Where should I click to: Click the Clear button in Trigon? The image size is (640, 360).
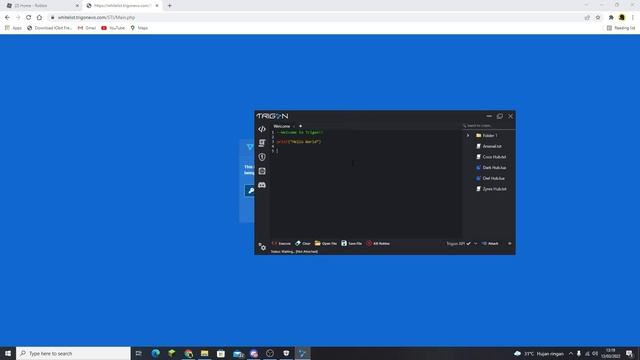tap(303, 243)
